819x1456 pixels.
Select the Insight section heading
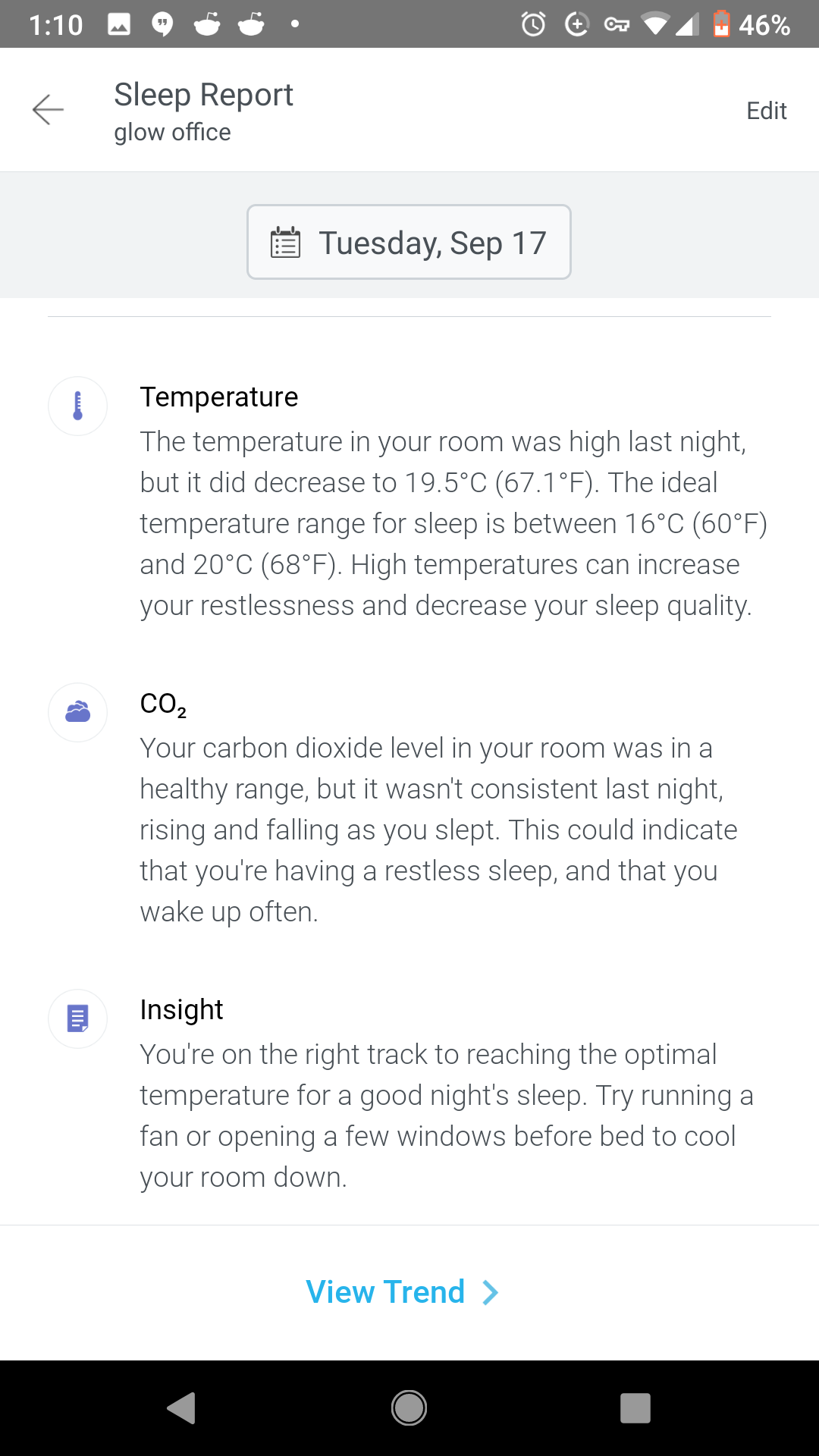click(181, 1009)
